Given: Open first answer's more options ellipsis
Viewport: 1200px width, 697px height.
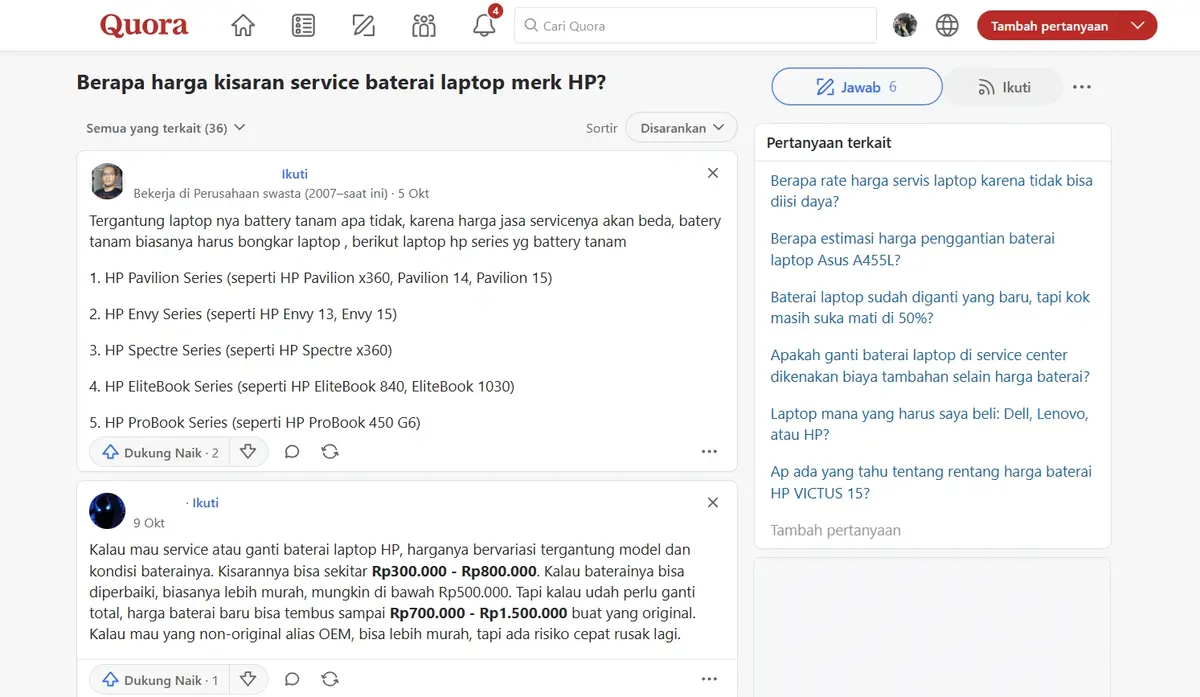Looking at the screenshot, I should tap(709, 452).
